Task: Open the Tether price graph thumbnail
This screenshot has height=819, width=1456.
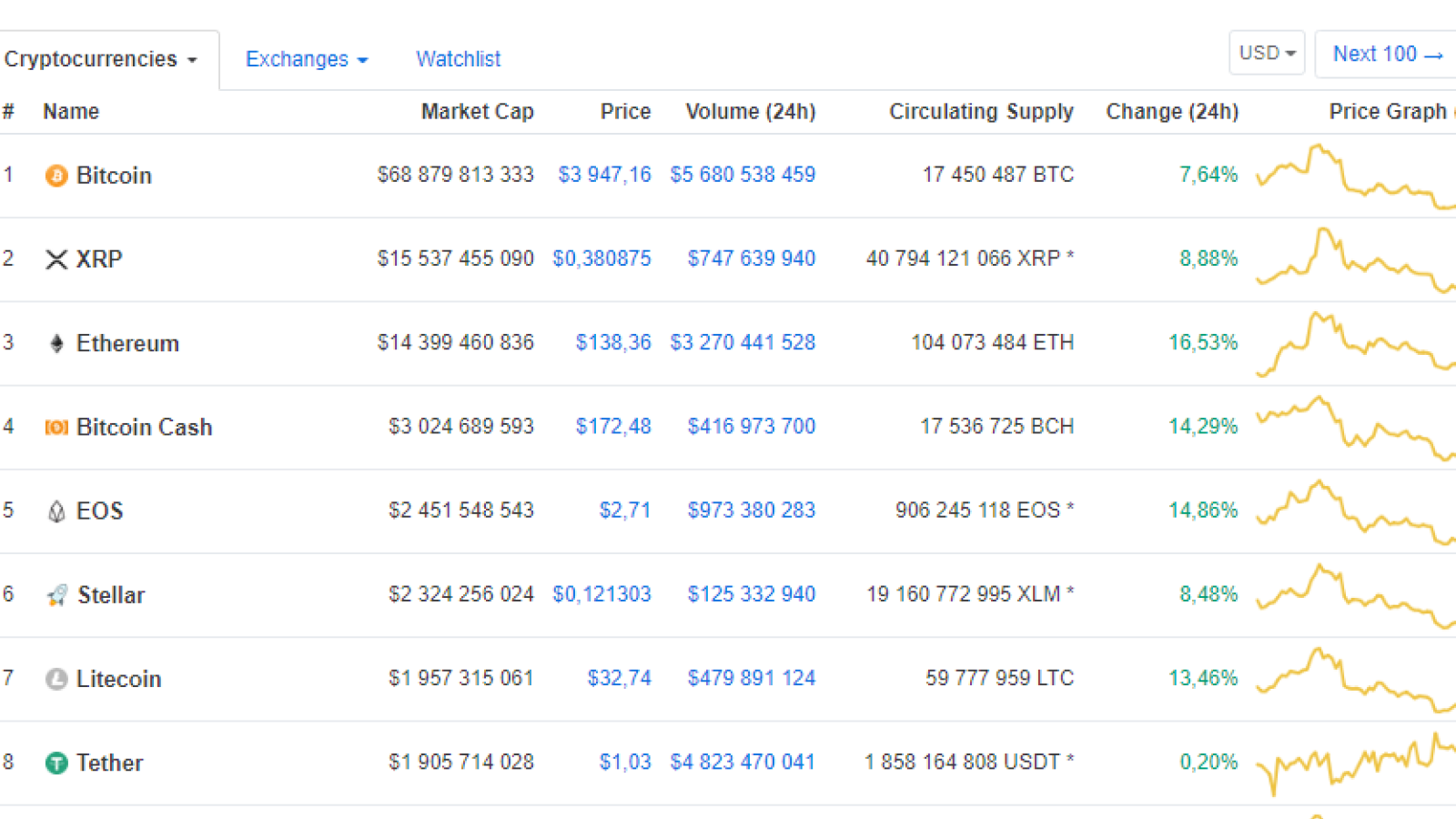Action: pyautogui.click(x=1356, y=763)
